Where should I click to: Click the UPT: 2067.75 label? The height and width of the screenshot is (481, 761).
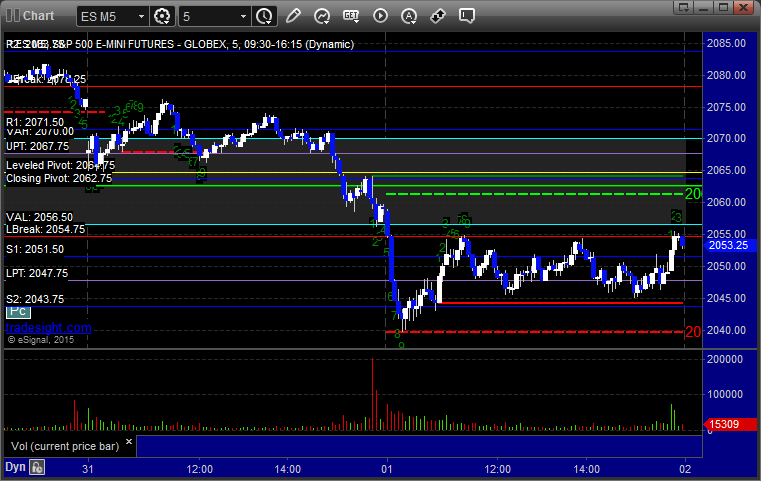click(x=37, y=146)
